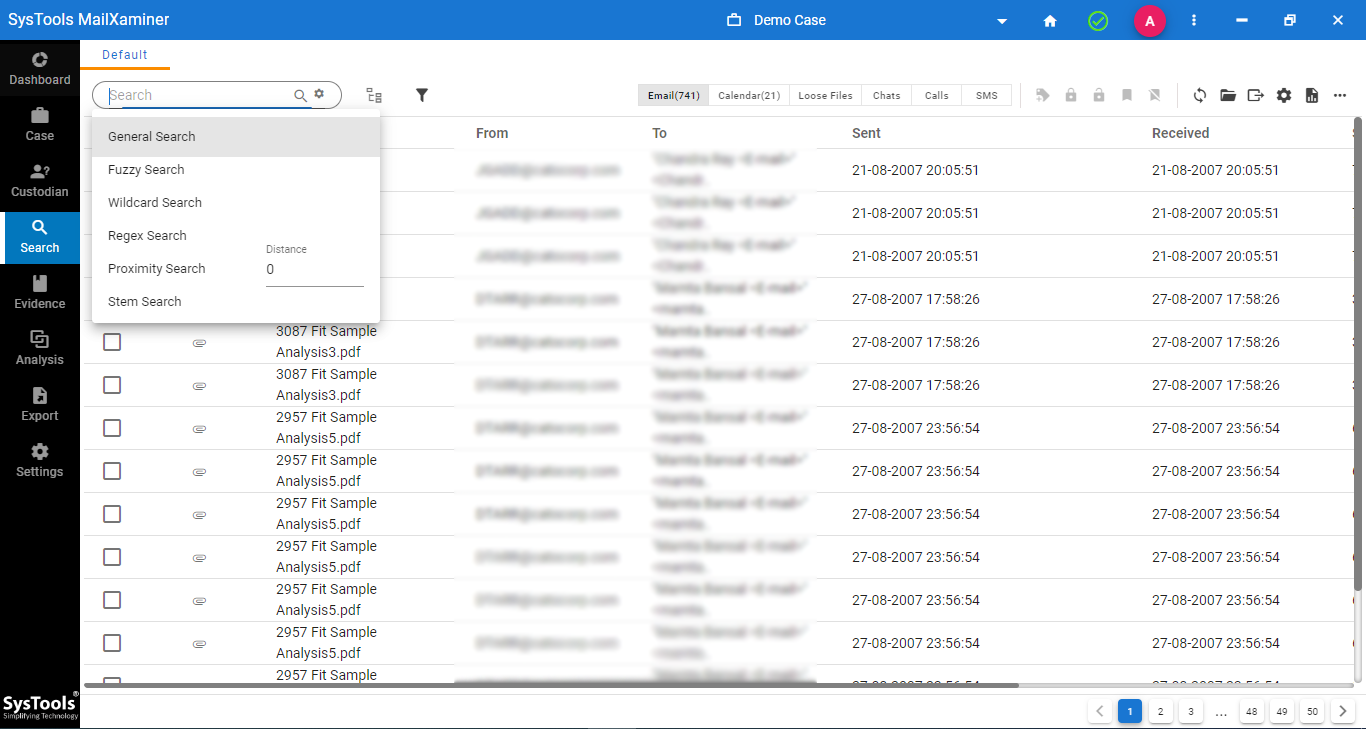Jump to page 48
The height and width of the screenshot is (729, 1366).
point(1252,712)
